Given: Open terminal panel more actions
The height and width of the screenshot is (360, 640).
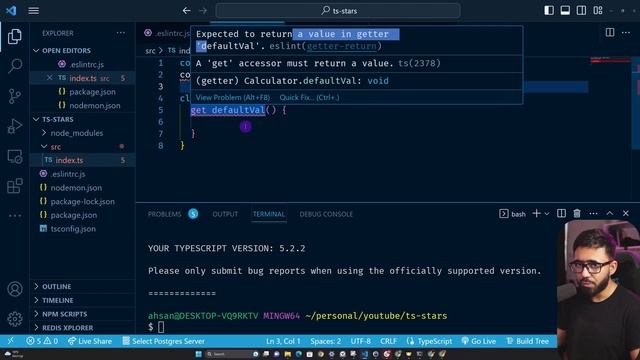Looking at the screenshot, I should (x=593, y=213).
